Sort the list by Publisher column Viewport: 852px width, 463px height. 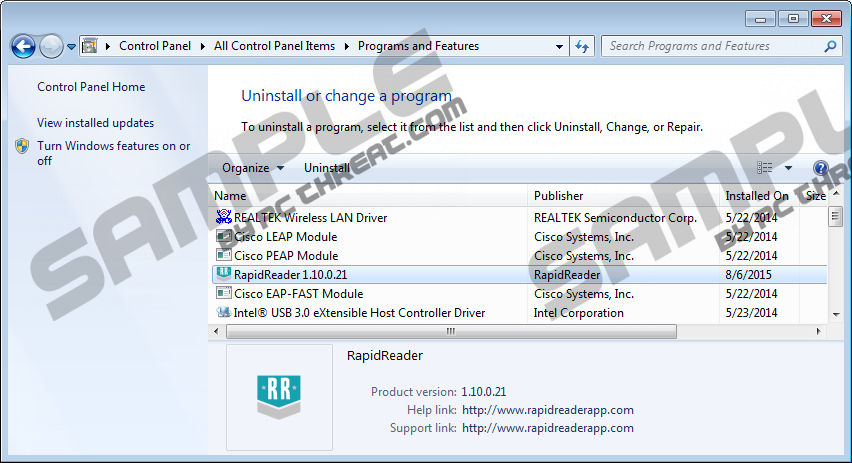tap(558, 196)
